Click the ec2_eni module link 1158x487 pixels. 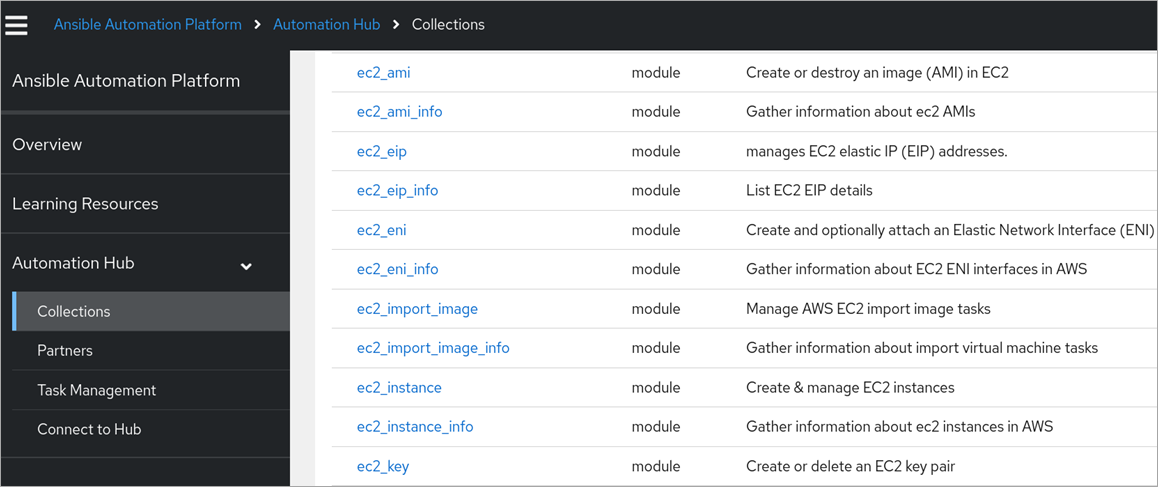381,230
